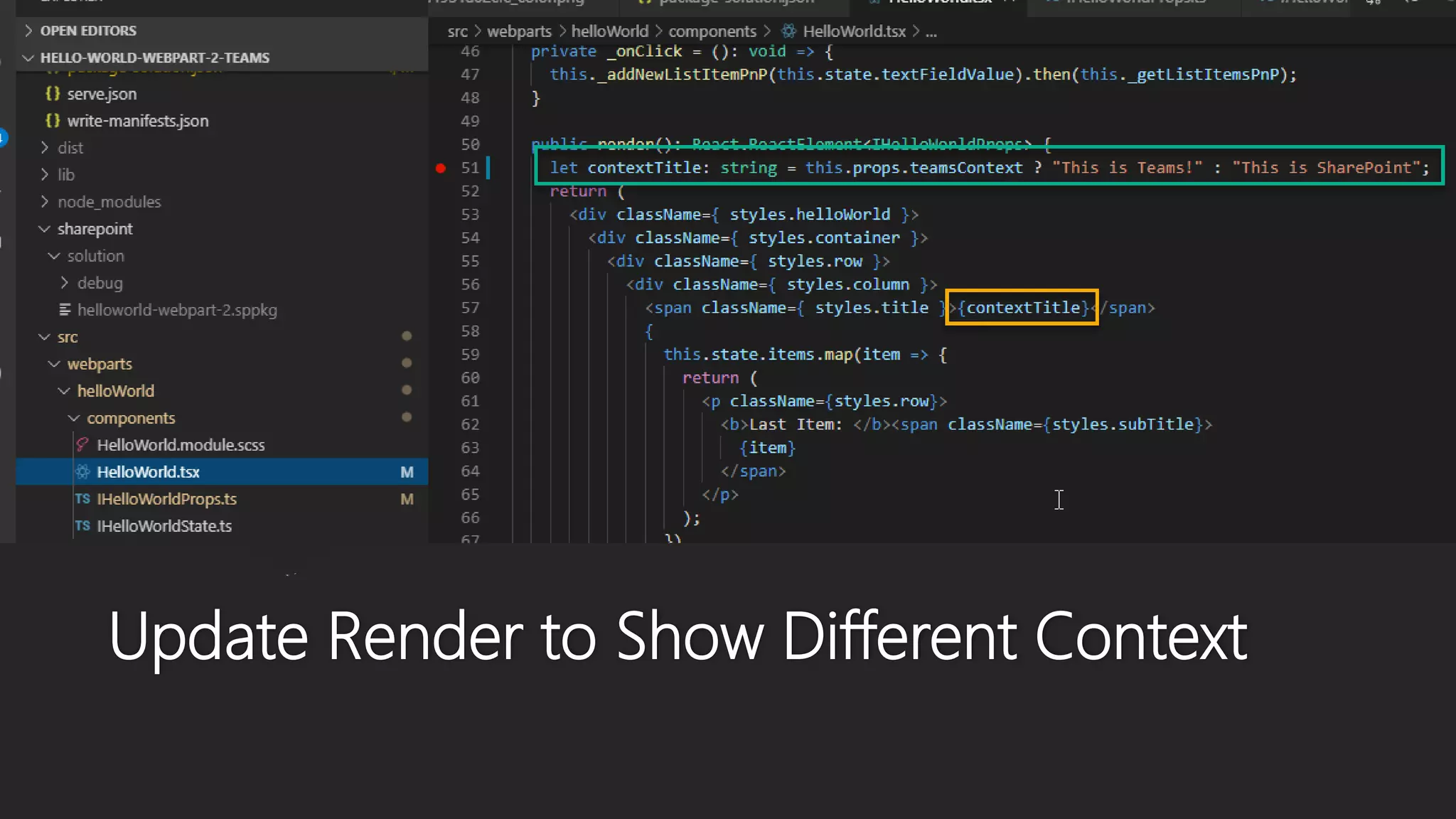Click this.state.items.map on line 59
The width and height of the screenshot is (1456, 819).
pos(758,355)
